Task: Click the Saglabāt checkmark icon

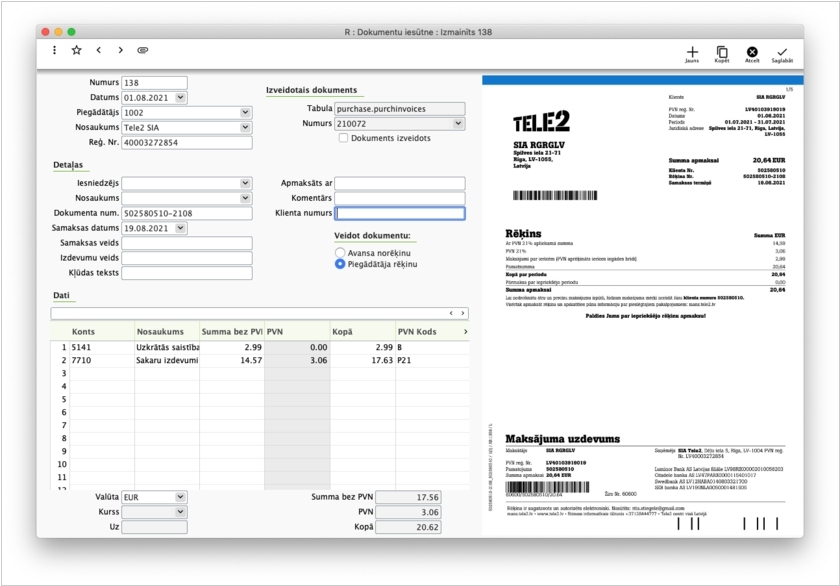Action: (782, 52)
